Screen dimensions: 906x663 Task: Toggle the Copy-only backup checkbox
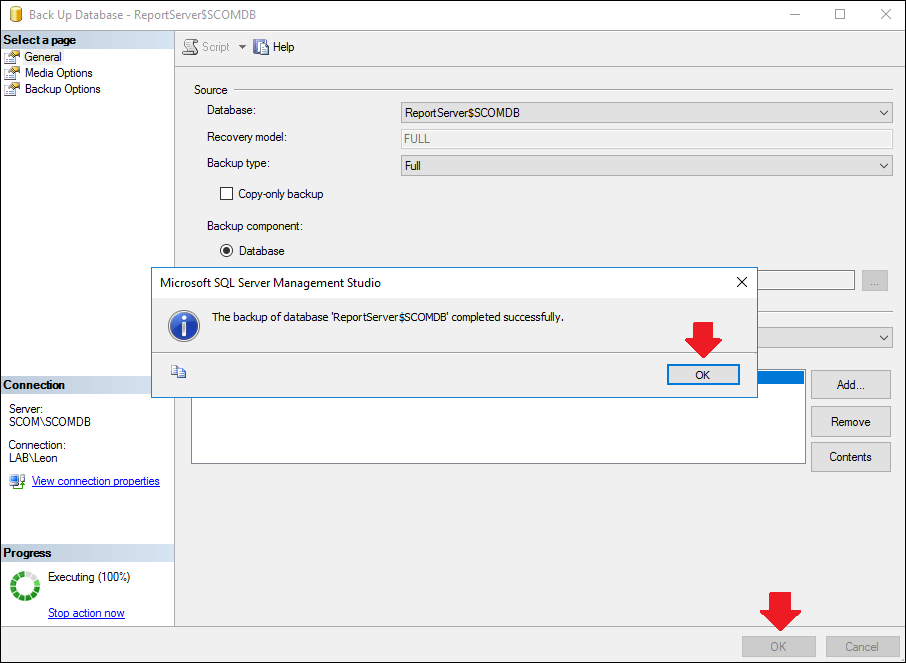(226, 194)
